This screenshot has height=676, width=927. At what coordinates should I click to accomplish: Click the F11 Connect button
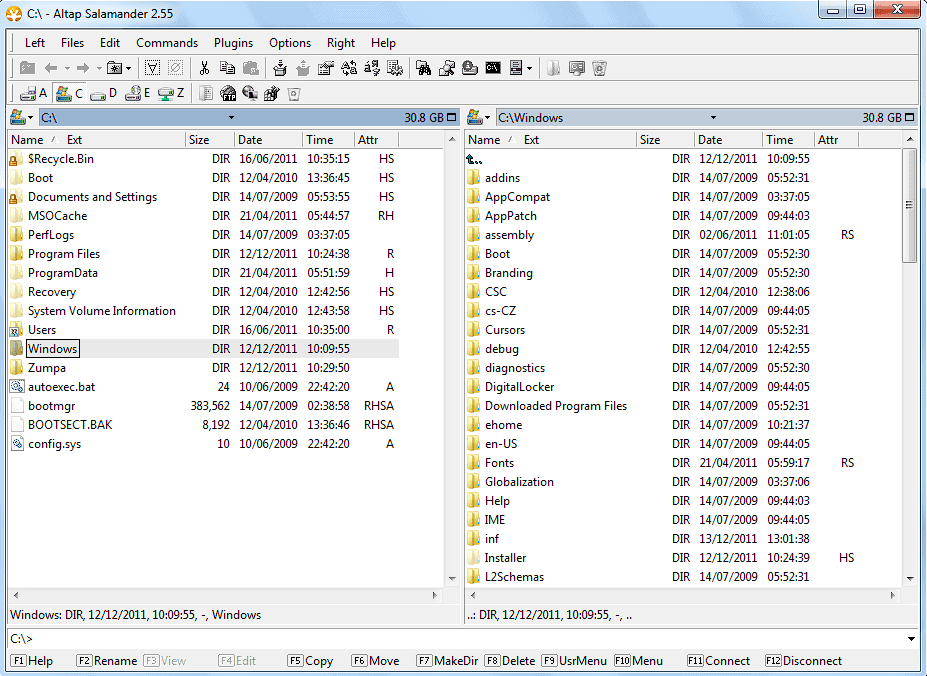coord(718,661)
